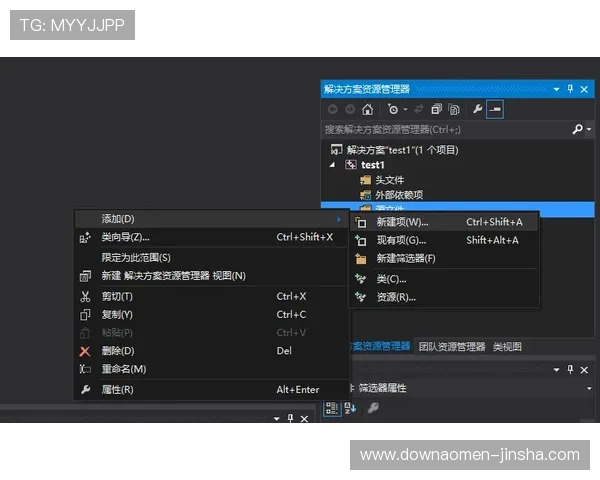This screenshot has height=480, width=600.
Task: Click the add class icon in submenu
Action: [360, 279]
